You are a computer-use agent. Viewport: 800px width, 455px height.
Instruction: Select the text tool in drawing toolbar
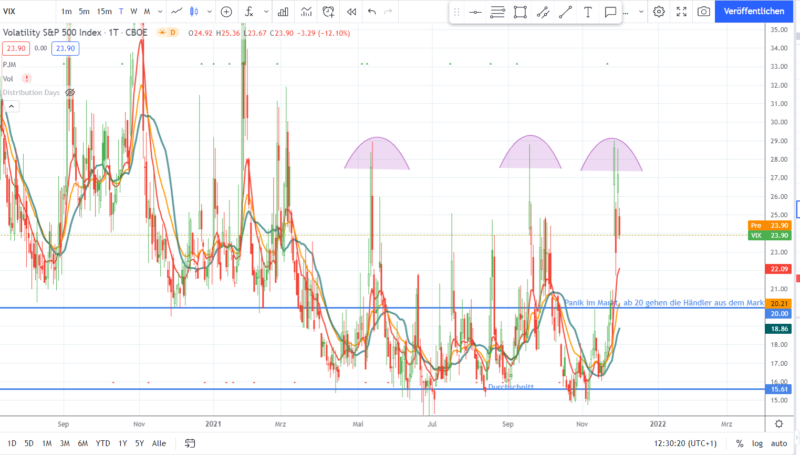587,12
